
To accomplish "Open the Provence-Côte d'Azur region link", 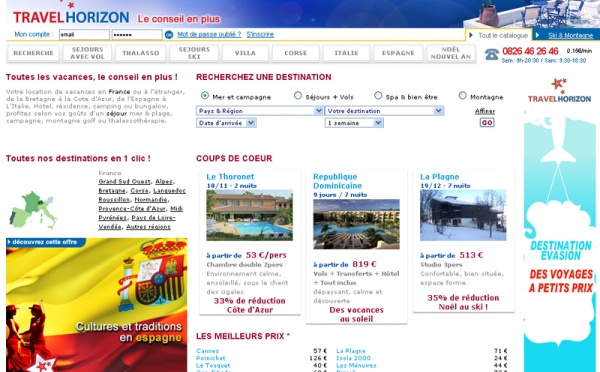I will coord(132,209).
